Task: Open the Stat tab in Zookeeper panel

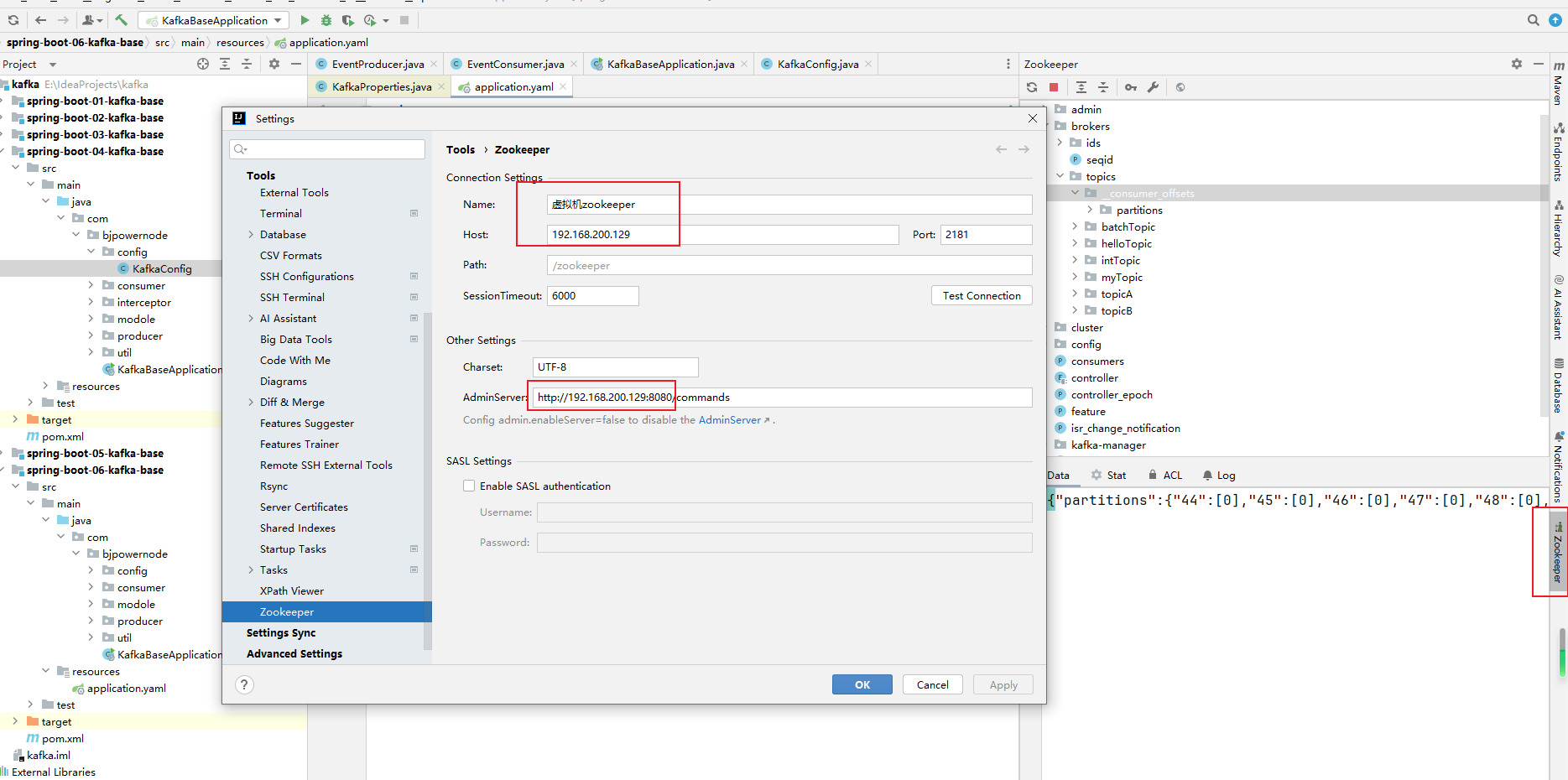Action: click(x=1108, y=476)
